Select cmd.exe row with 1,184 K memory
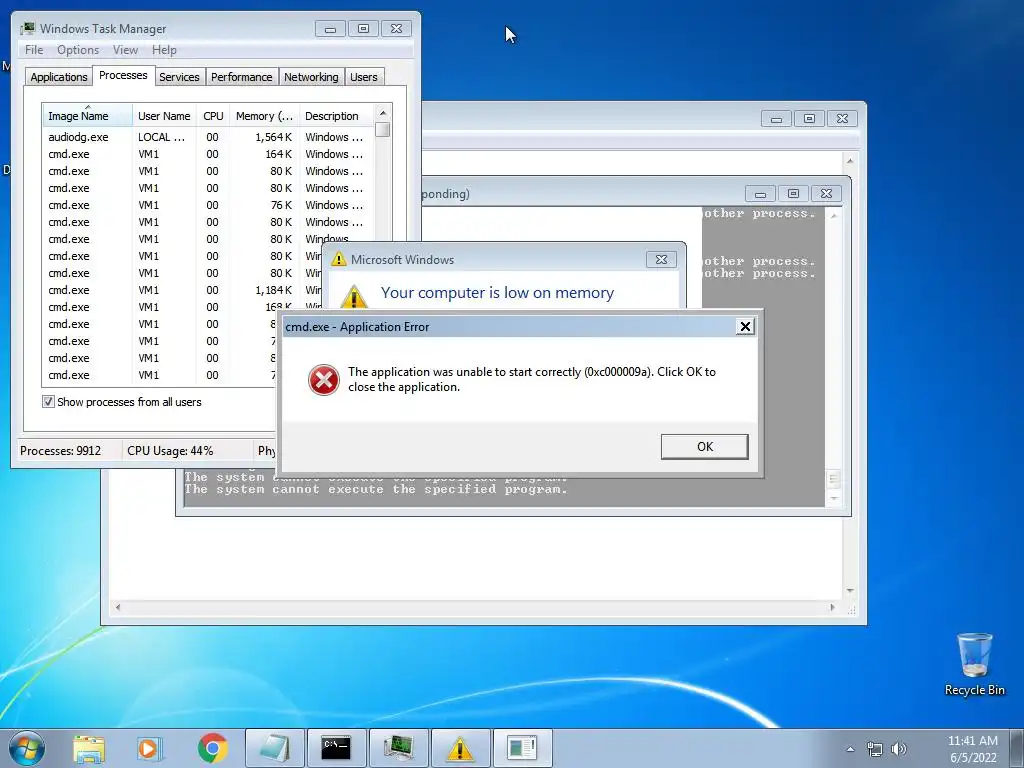The height and width of the screenshot is (768, 1024). coord(183,290)
